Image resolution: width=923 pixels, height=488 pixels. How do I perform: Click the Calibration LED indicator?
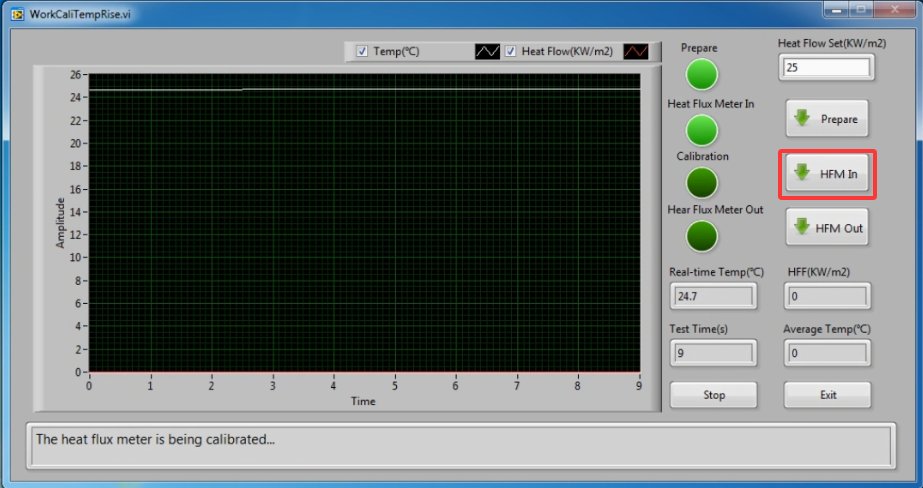[x=702, y=183]
